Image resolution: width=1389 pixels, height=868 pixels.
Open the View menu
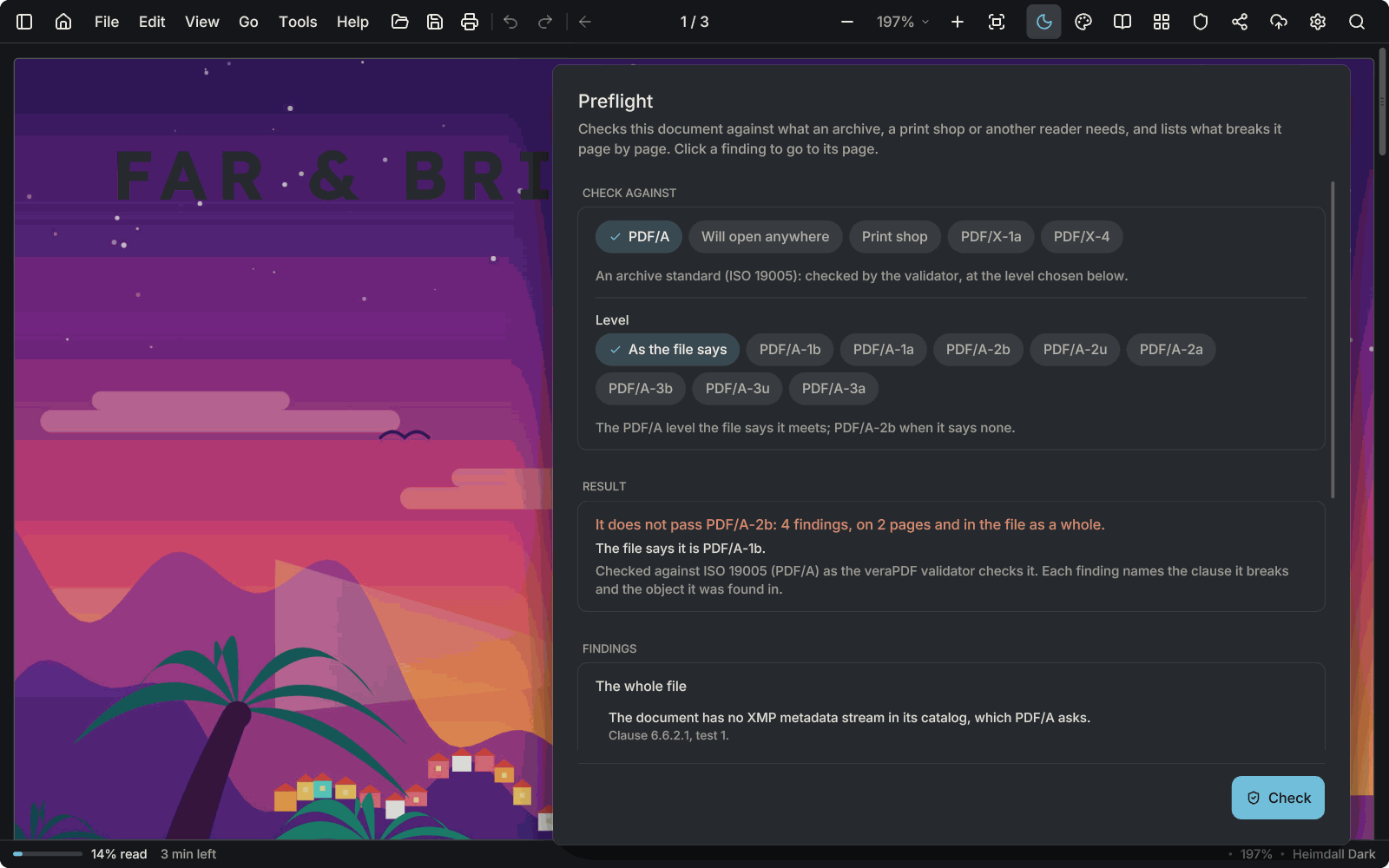tap(202, 22)
